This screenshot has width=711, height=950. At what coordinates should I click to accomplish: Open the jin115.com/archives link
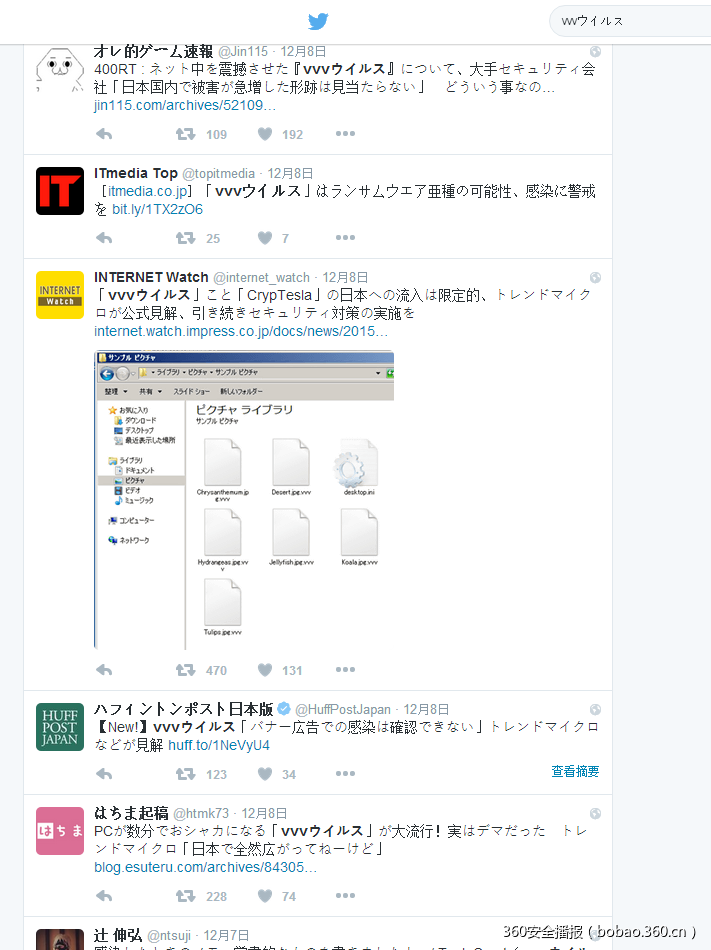coord(185,105)
